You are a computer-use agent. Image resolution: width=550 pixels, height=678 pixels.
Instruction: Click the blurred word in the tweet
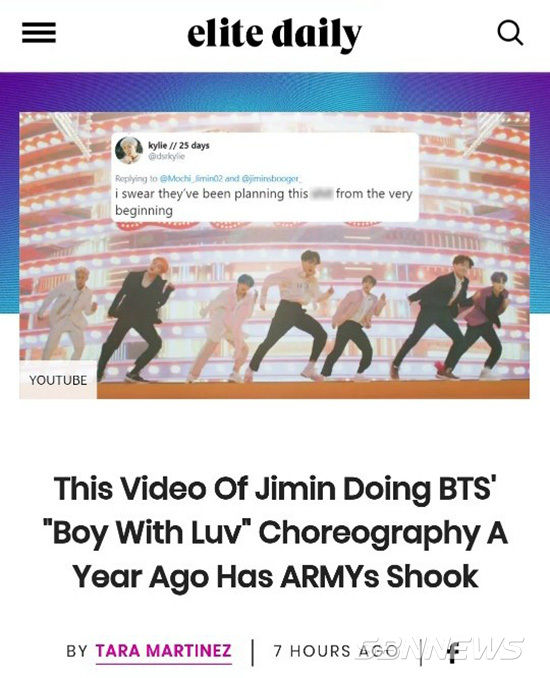[322, 194]
